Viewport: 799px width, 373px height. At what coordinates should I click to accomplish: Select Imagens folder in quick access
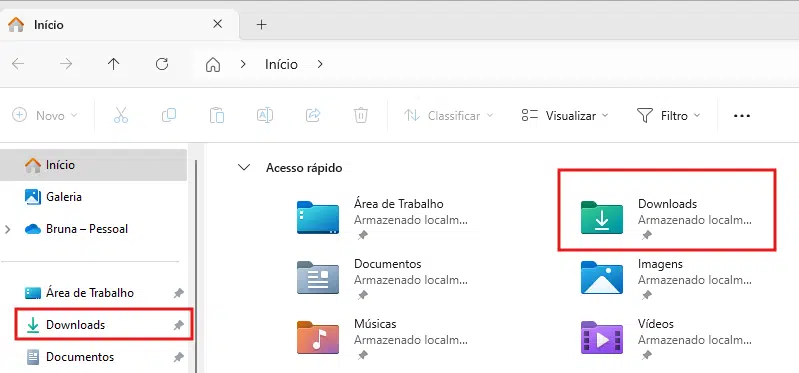[x=667, y=278]
